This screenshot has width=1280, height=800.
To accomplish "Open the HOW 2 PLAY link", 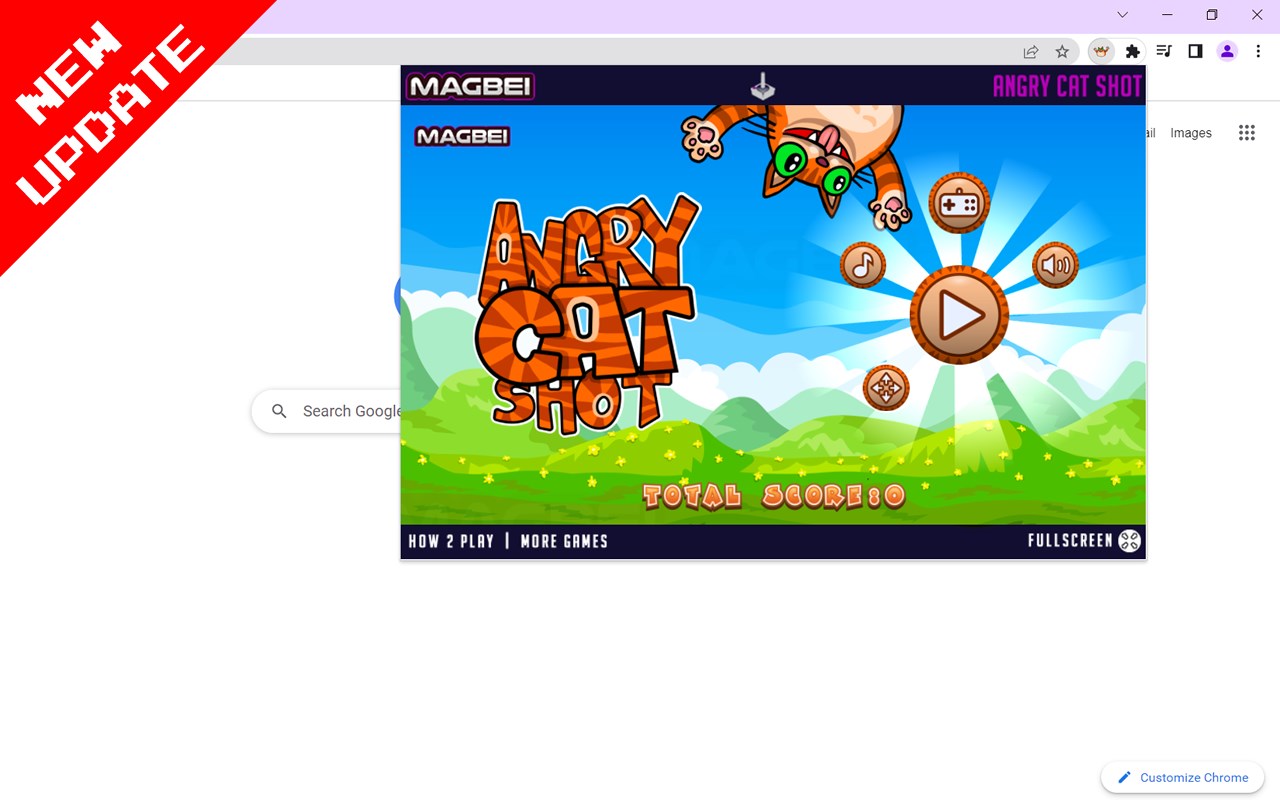I will point(451,541).
